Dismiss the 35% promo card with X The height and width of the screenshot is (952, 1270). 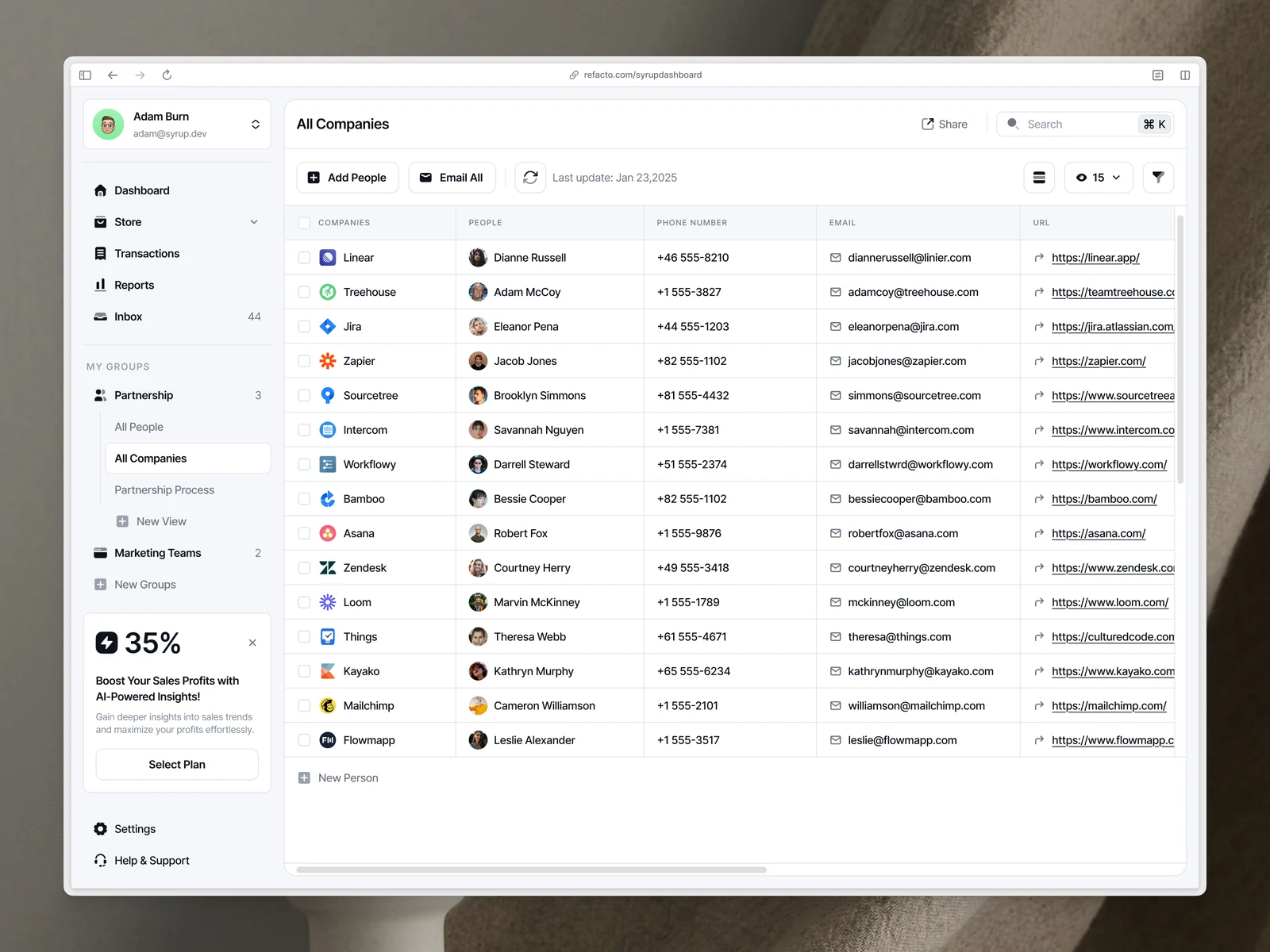coord(252,643)
